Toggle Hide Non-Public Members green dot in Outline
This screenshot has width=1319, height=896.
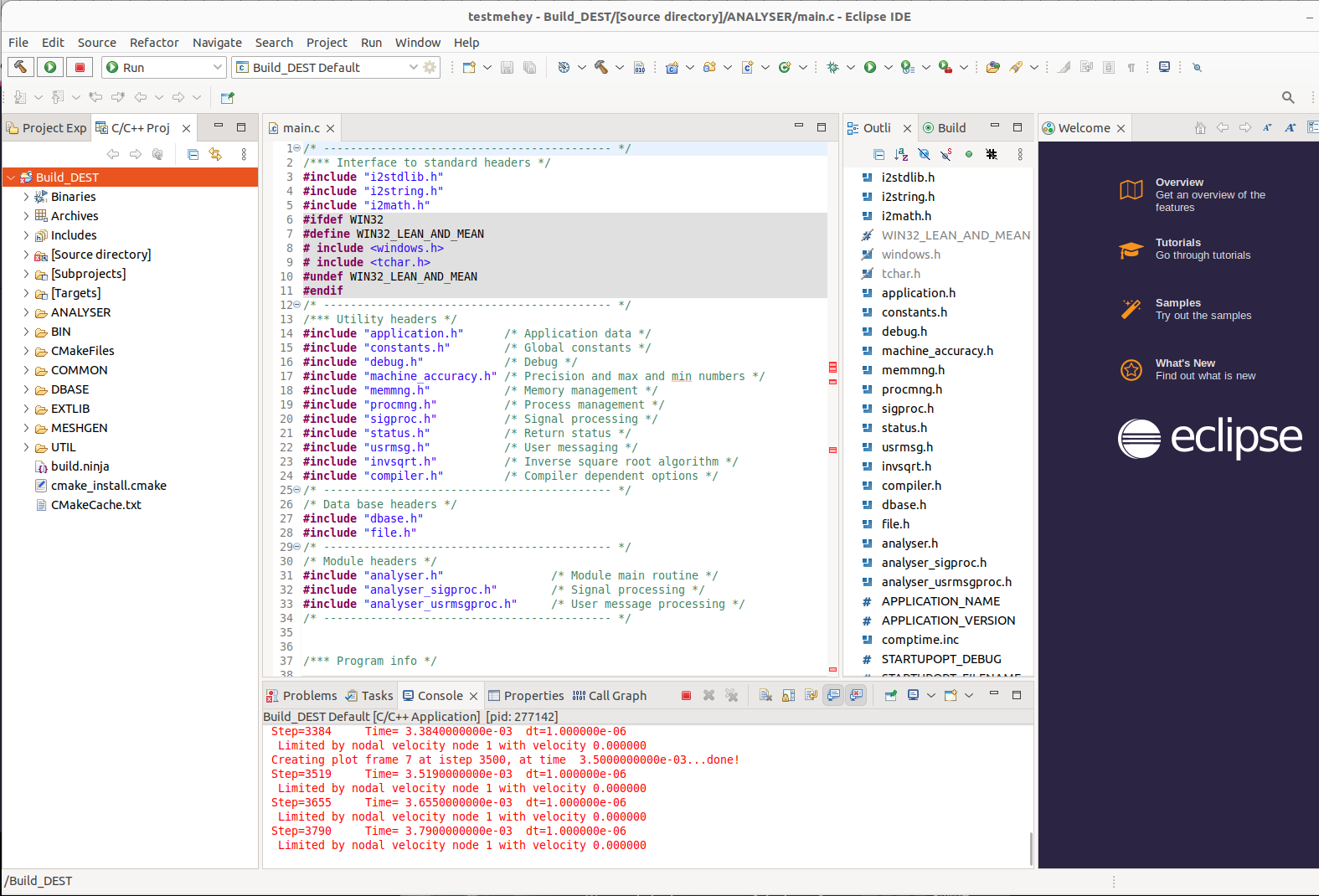[x=969, y=154]
